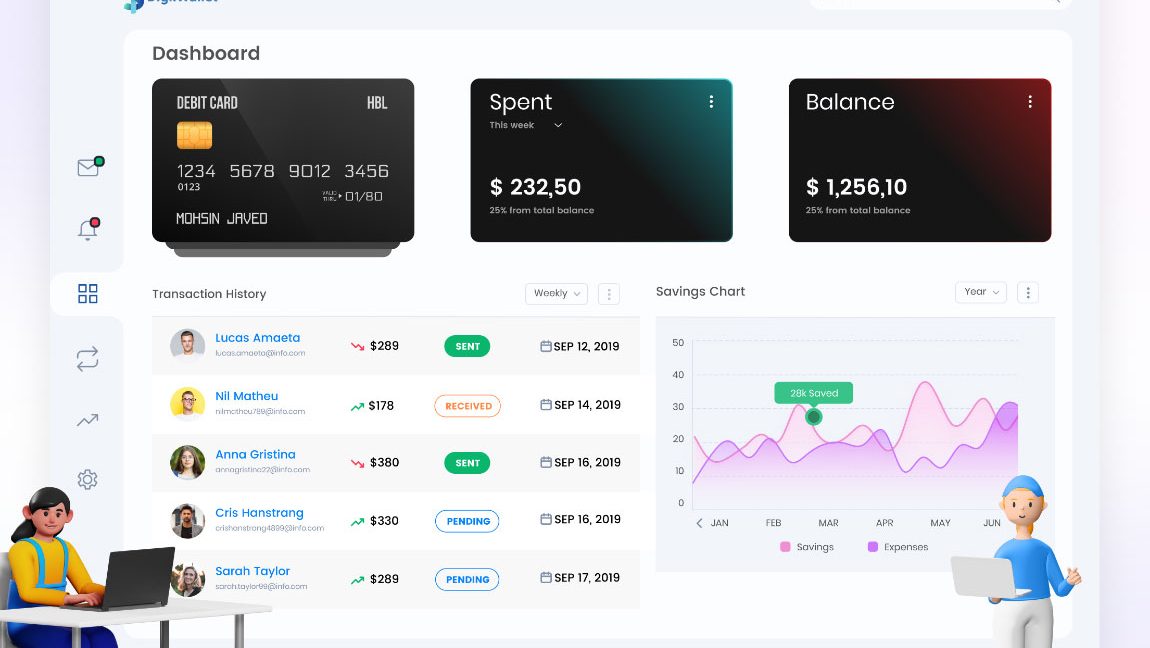The width and height of the screenshot is (1150, 648).
Task: Open Sarah Taylor's profile name link
Action: pos(252,571)
